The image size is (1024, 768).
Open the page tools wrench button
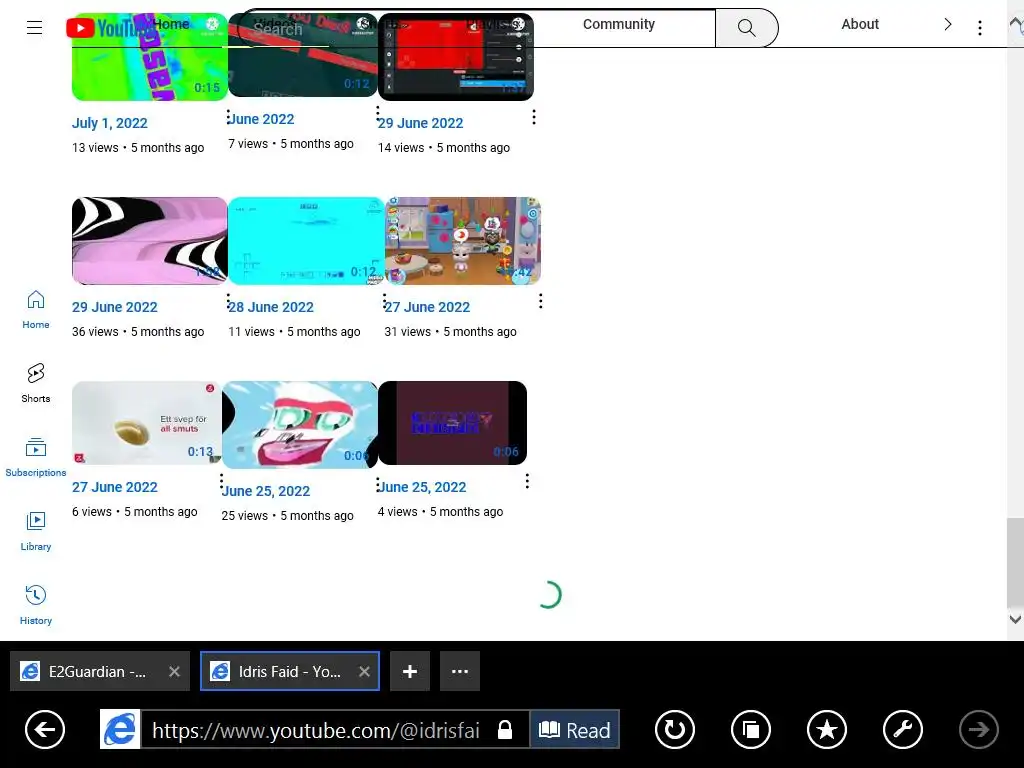[x=903, y=729]
